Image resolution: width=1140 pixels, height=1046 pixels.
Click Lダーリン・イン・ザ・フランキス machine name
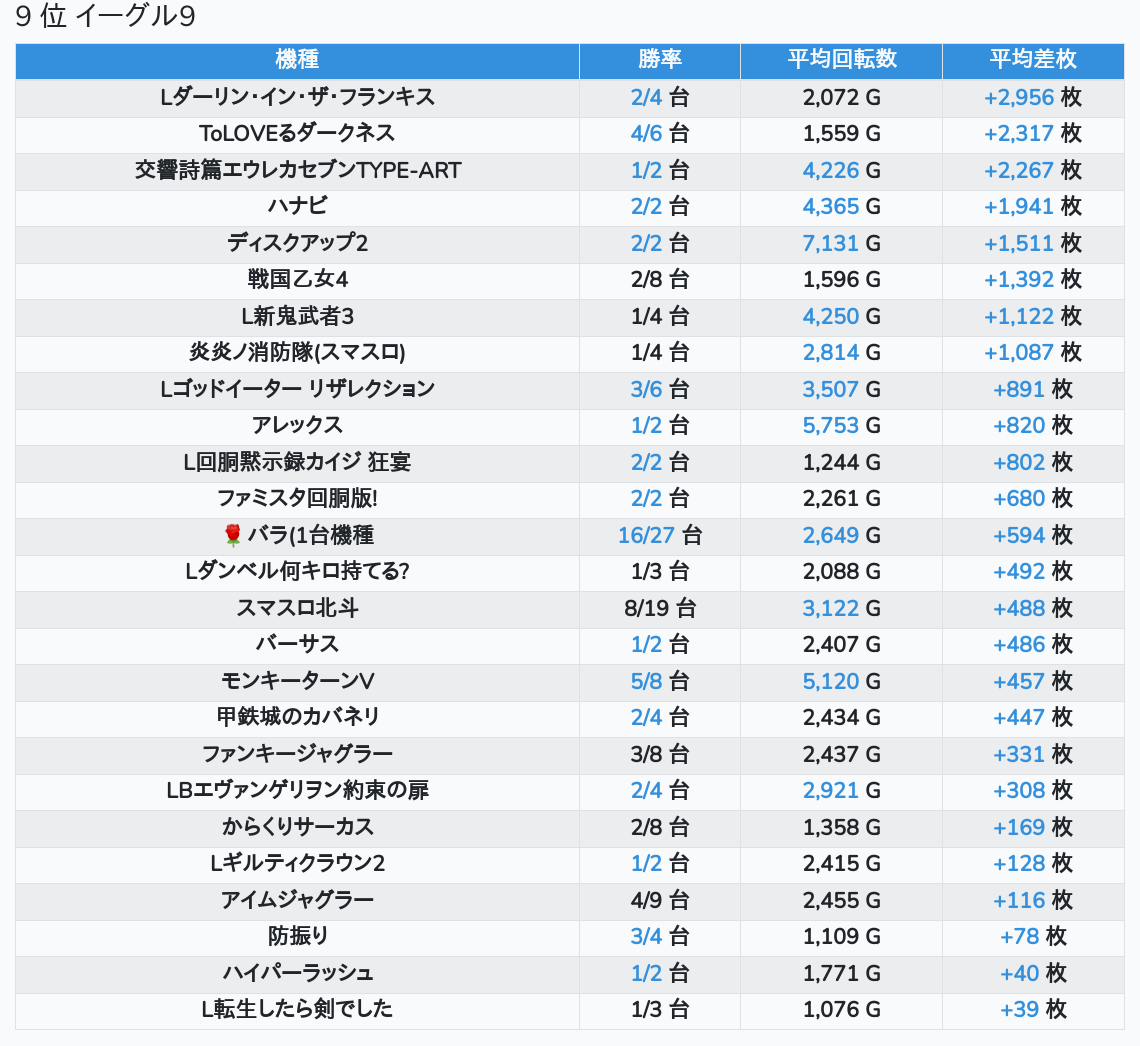[297, 97]
